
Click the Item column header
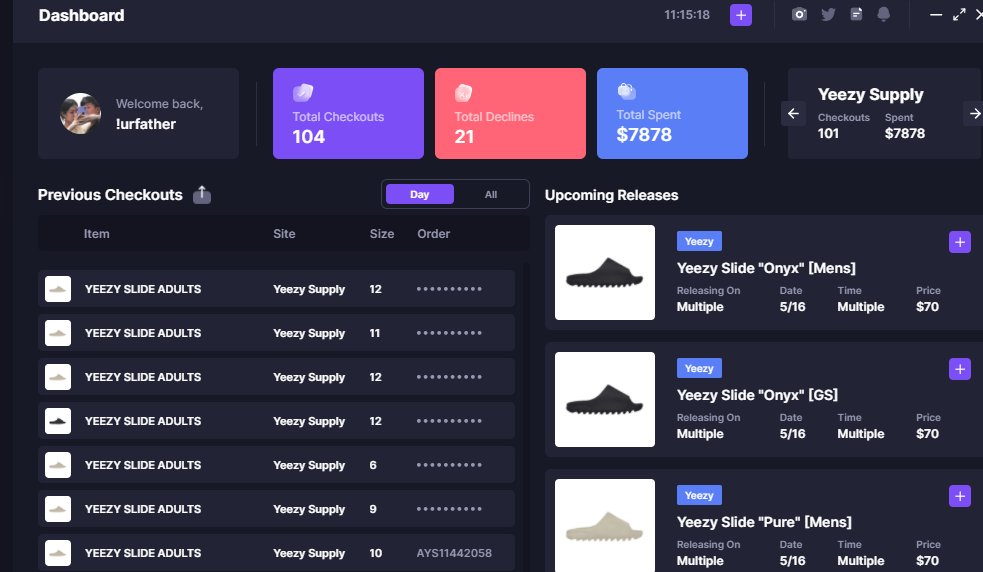(97, 233)
